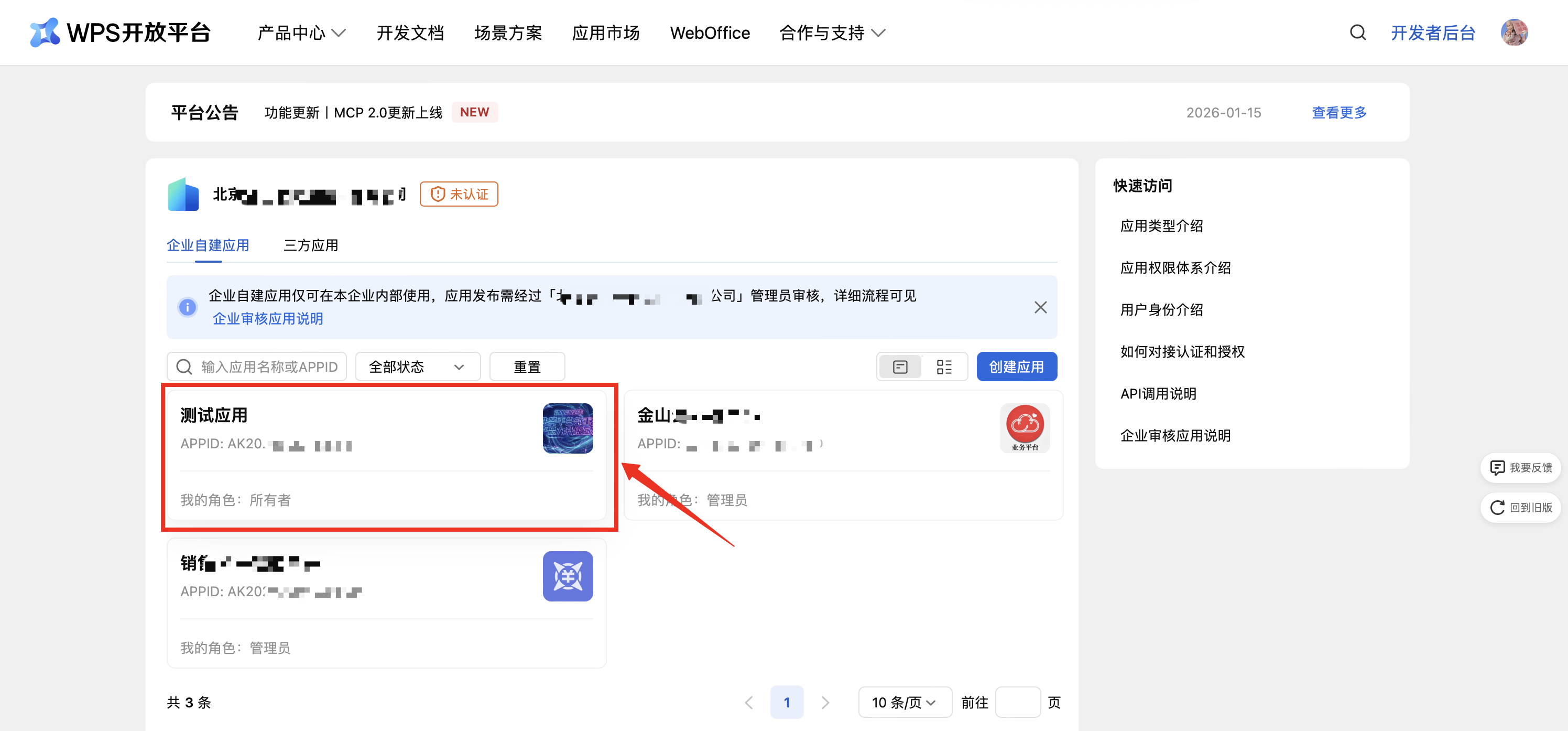
Task: Open the 全部状态 status filter dropdown
Action: (x=418, y=367)
